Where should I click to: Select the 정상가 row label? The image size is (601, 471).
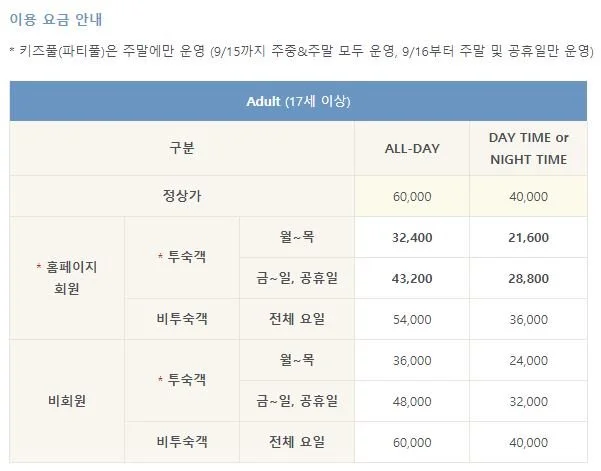(182, 196)
